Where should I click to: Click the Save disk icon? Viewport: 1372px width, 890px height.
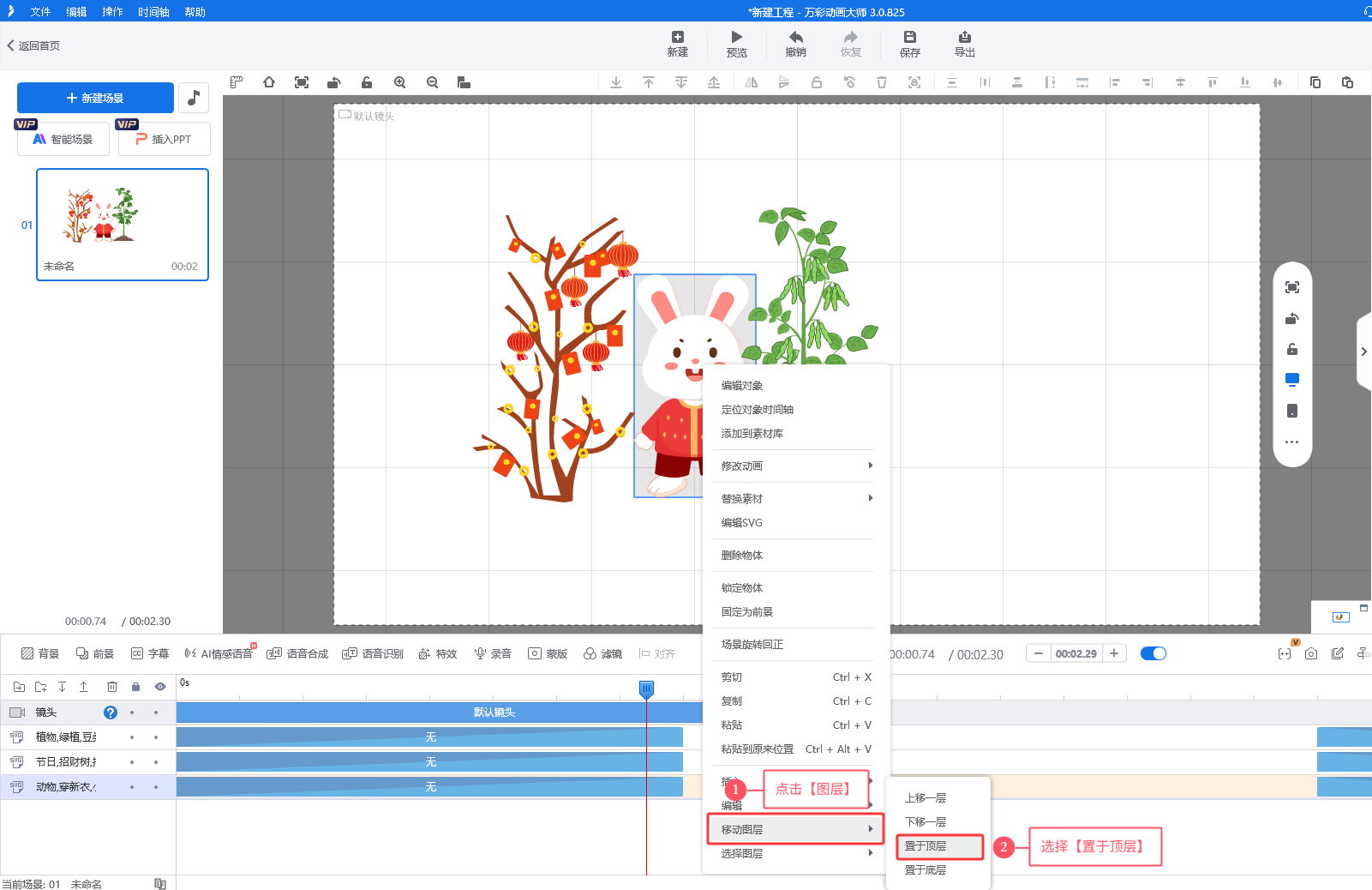(909, 38)
